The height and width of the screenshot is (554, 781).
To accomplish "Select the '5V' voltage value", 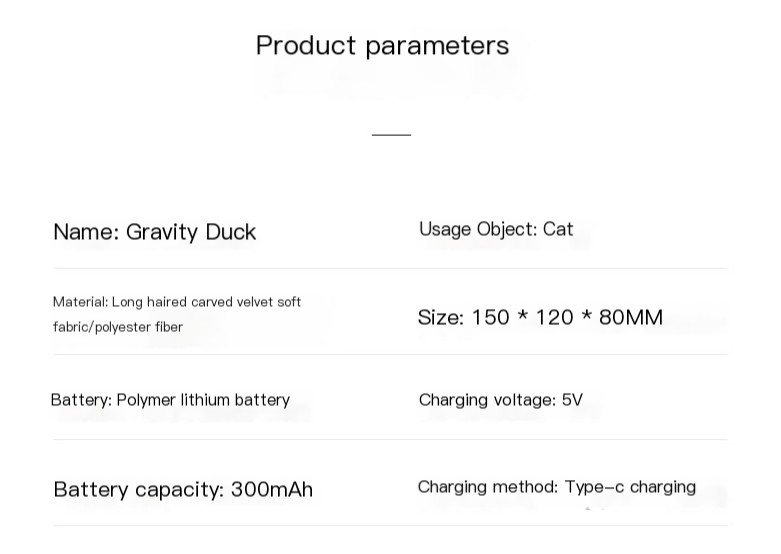I will pos(572,400).
